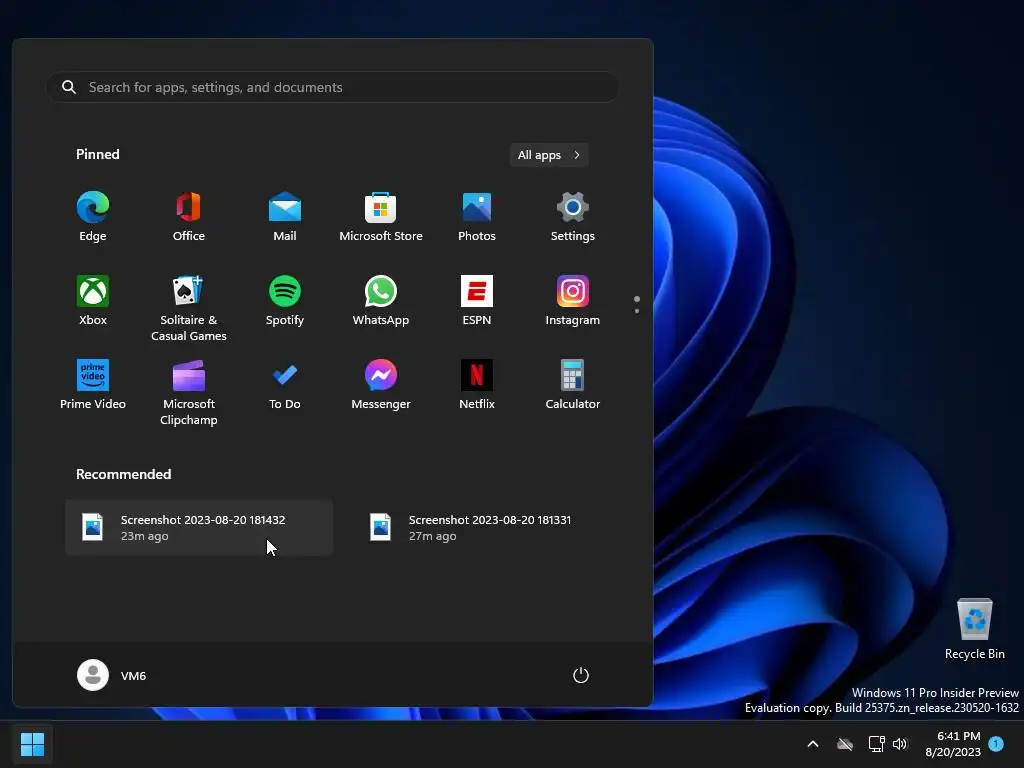Show All apps list
The height and width of the screenshot is (768, 1024).
549,155
